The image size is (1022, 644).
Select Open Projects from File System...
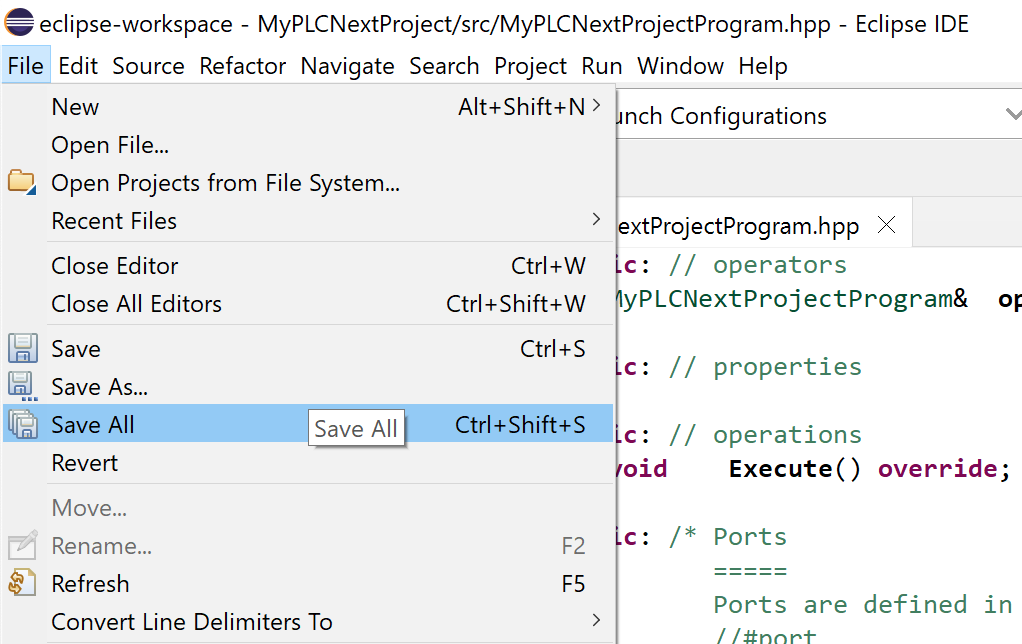tap(308, 183)
